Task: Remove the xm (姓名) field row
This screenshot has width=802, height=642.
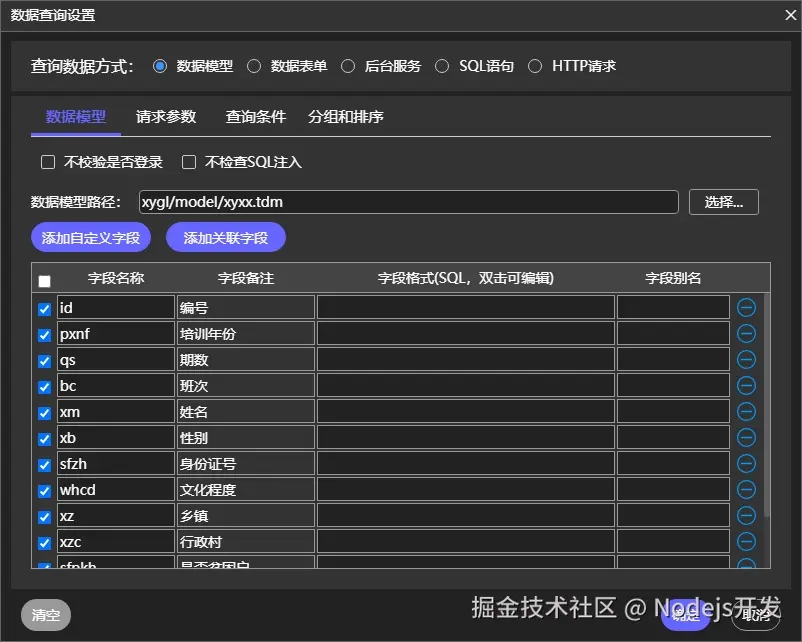Action: (x=746, y=411)
